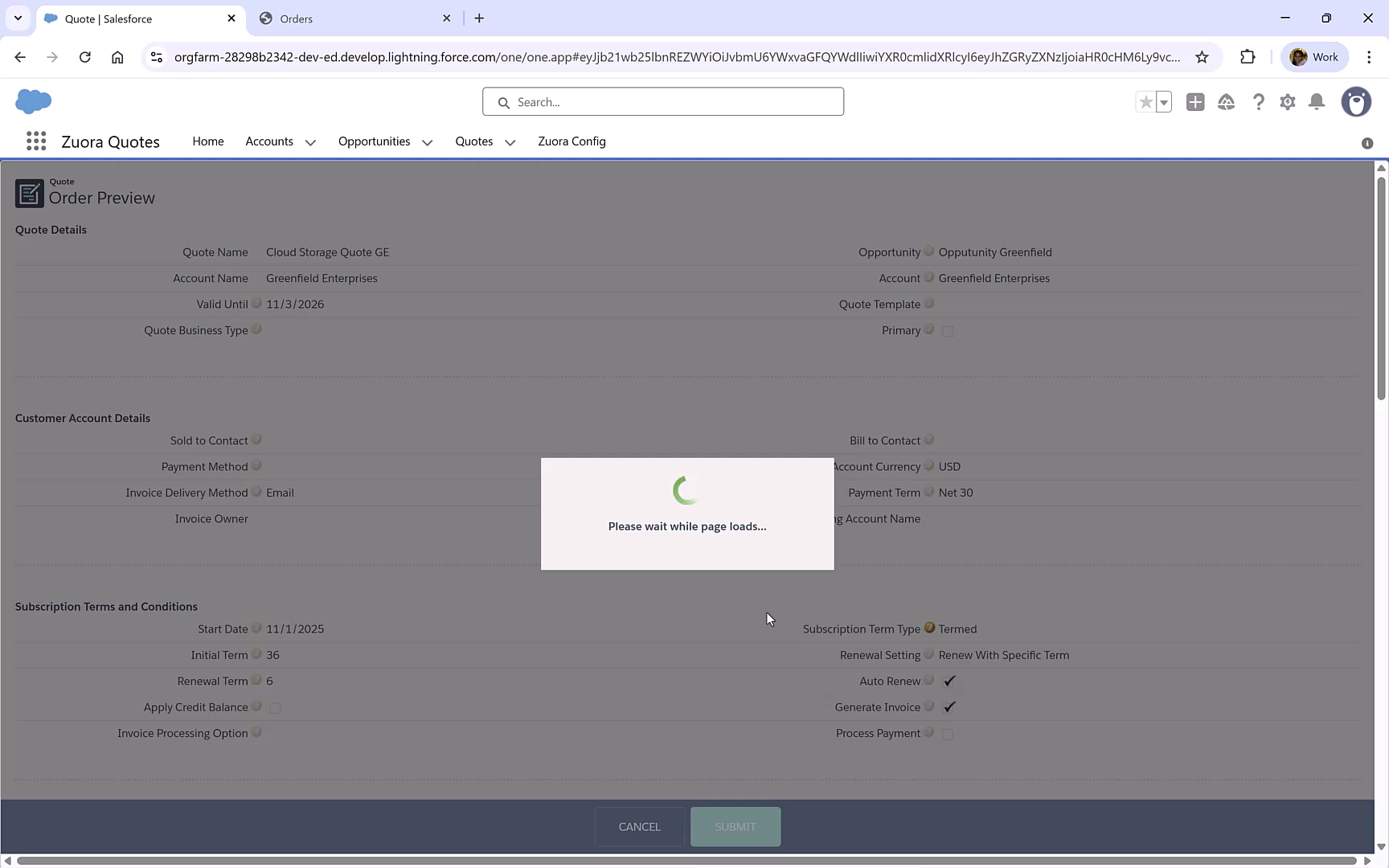The image size is (1389, 868).
Task: Switch to the Orders browser tab
Action: (x=346, y=18)
